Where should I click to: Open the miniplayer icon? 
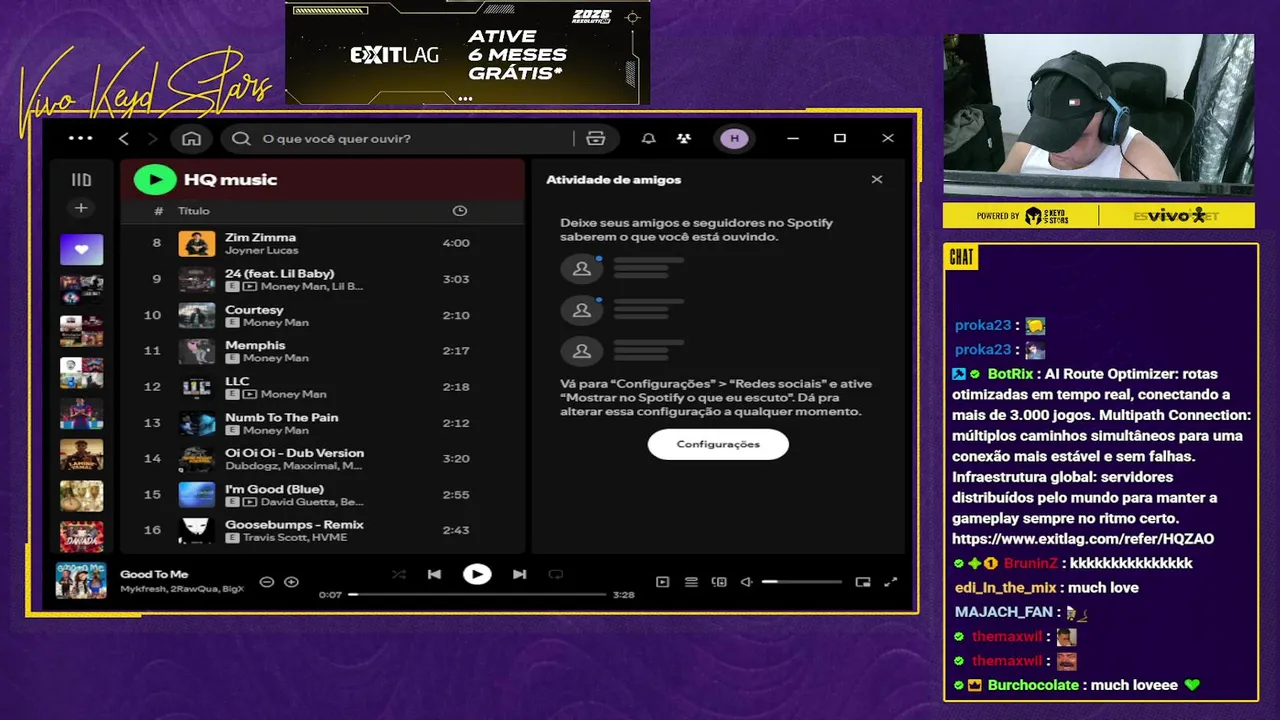[x=863, y=582]
